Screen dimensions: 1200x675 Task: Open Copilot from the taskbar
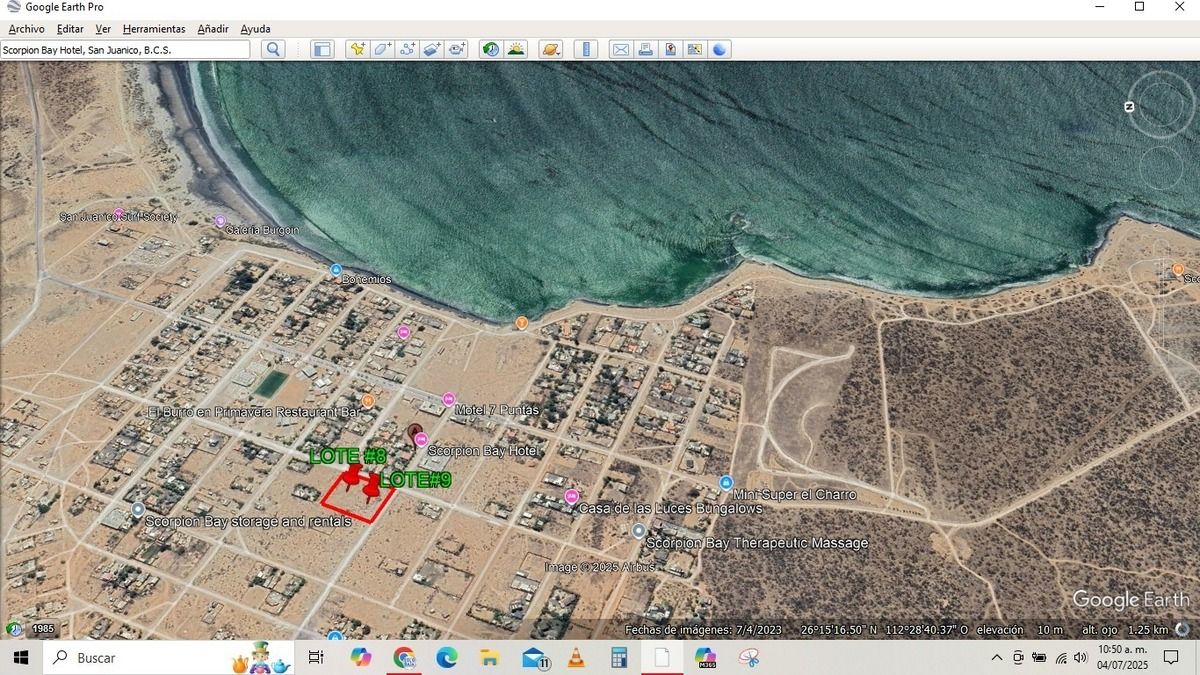(x=361, y=657)
